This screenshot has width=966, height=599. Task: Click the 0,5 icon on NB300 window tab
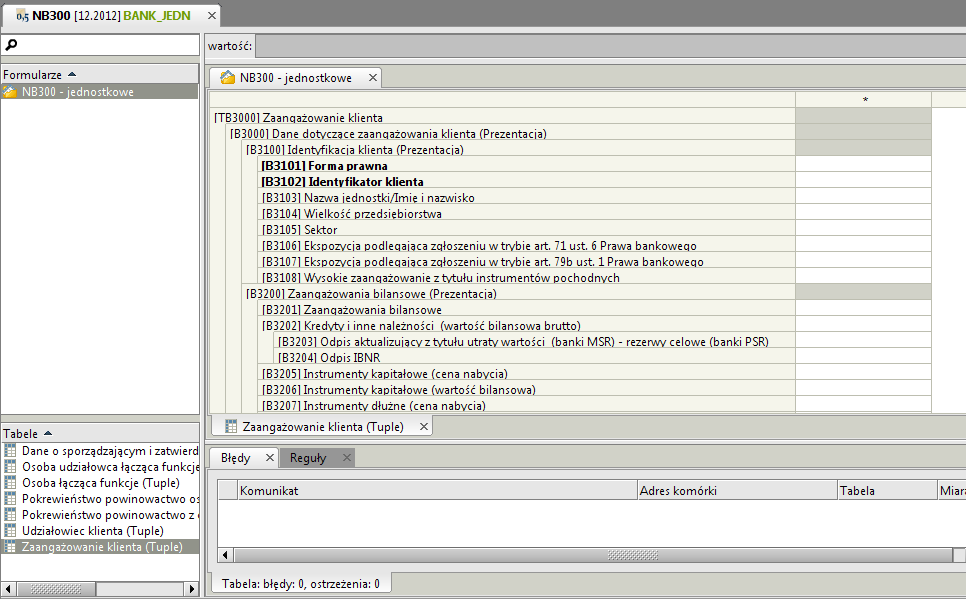(x=22, y=16)
